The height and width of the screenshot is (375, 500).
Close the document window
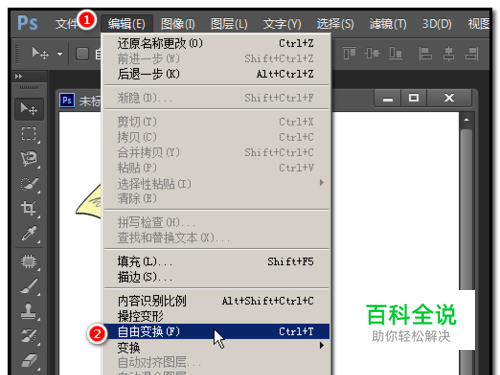pyautogui.click(x=449, y=98)
